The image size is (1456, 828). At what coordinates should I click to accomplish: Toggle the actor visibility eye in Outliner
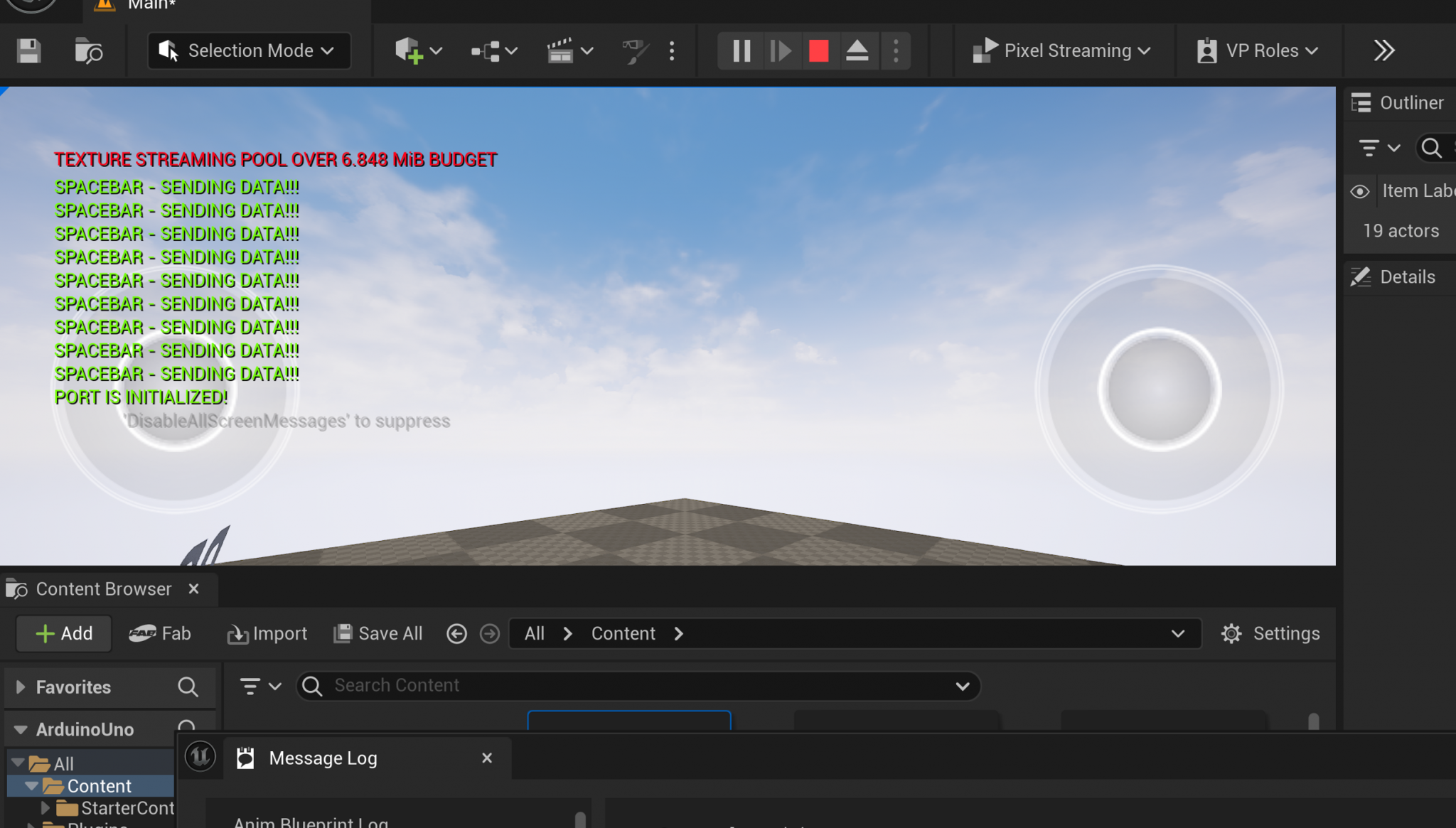[x=1360, y=190]
